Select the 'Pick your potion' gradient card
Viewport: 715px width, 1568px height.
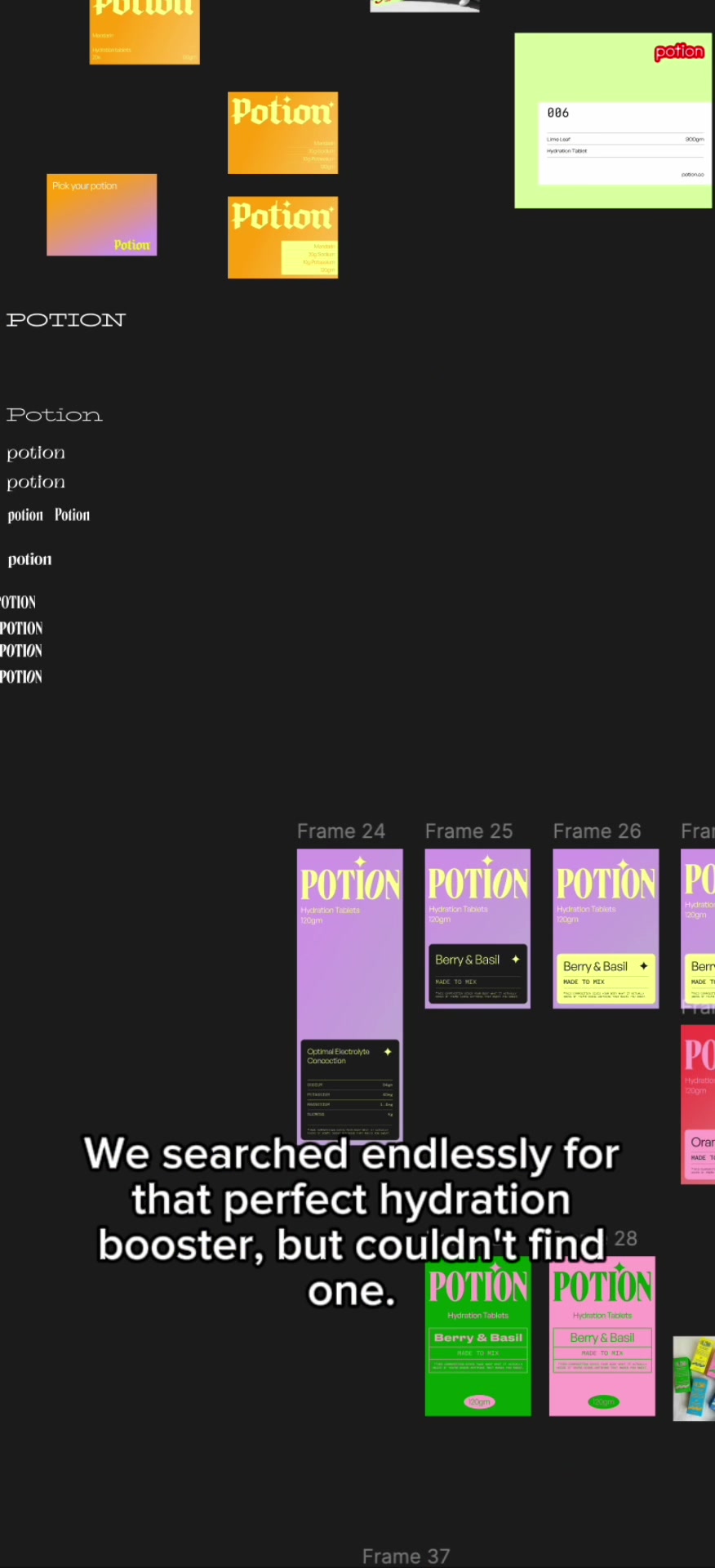click(102, 215)
